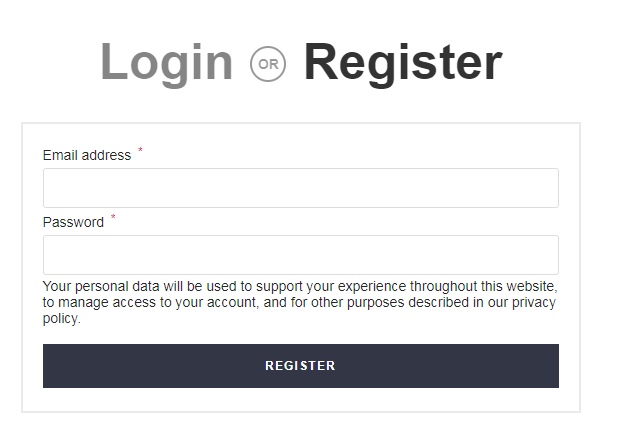Click the "Email address" field label
This screenshot has height=428, width=619.
[x=87, y=155]
